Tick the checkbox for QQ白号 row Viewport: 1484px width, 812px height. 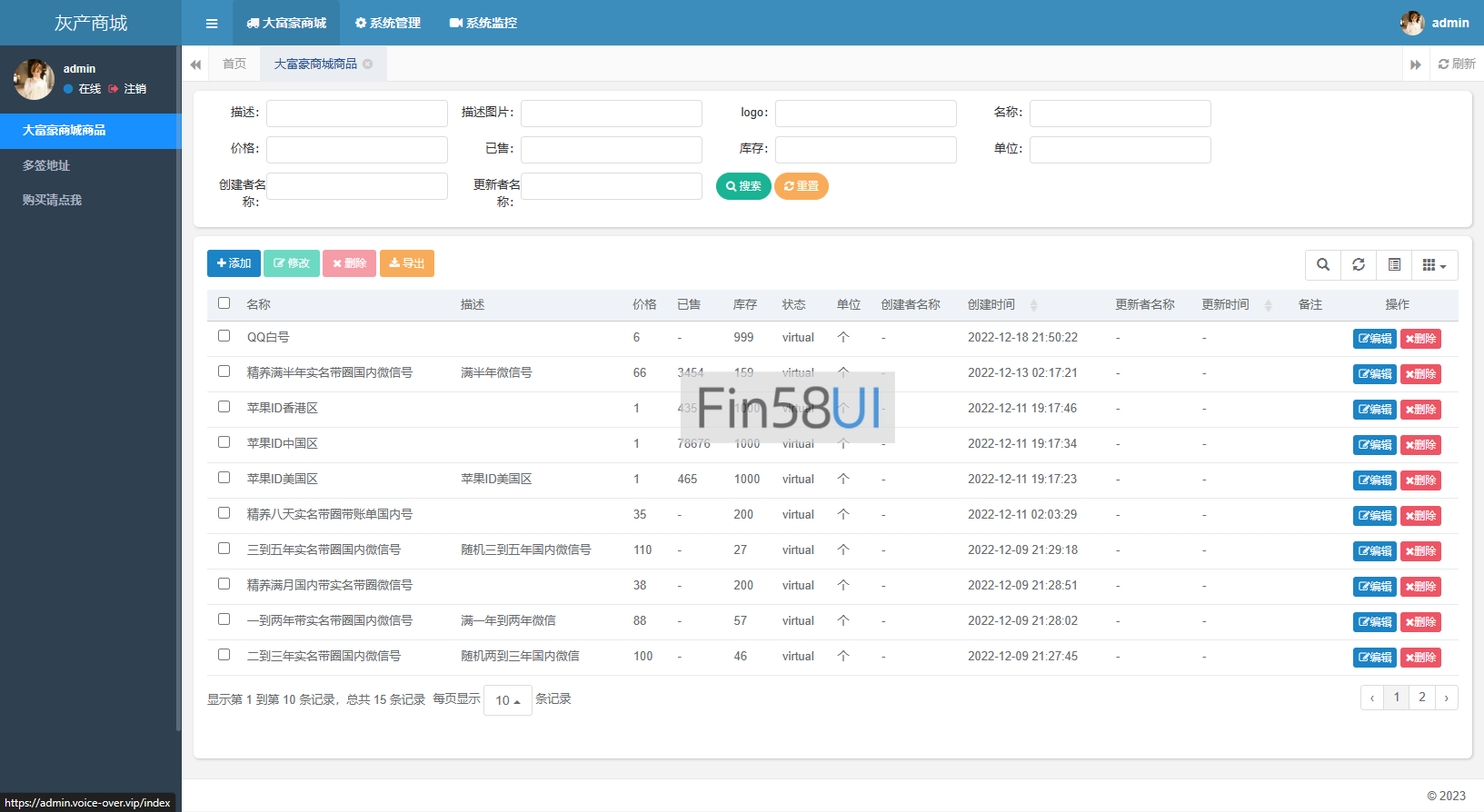pyautogui.click(x=224, y=336)
